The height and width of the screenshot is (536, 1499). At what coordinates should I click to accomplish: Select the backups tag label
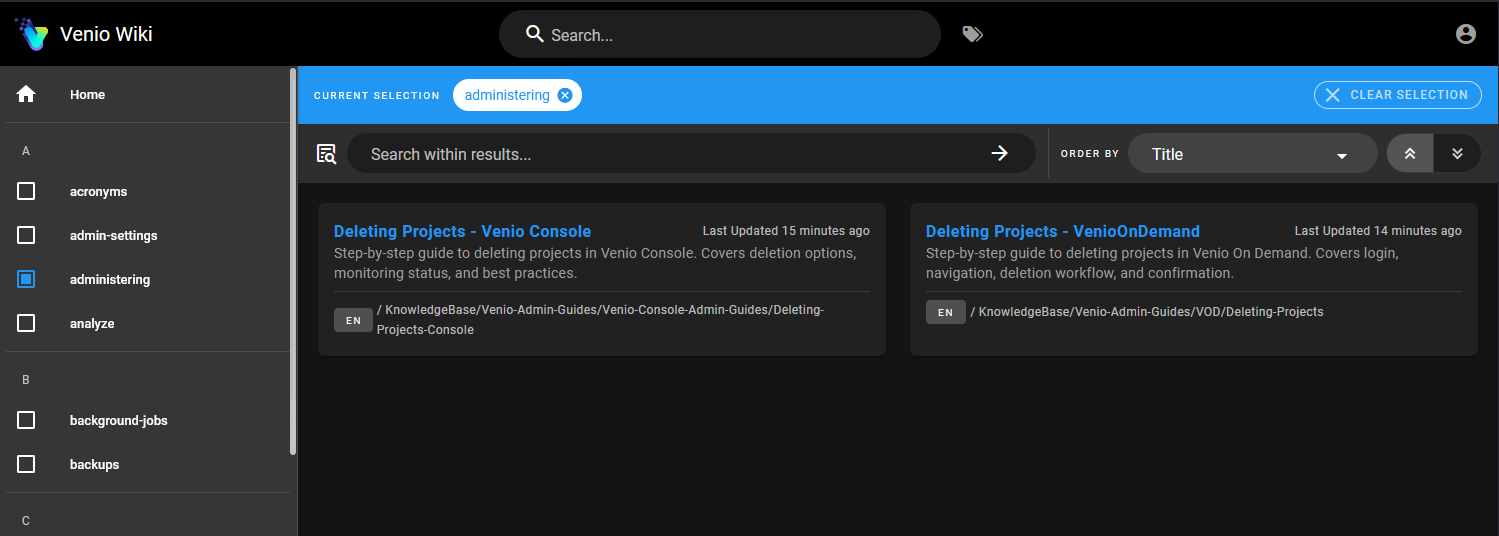[x=94, y=464]
